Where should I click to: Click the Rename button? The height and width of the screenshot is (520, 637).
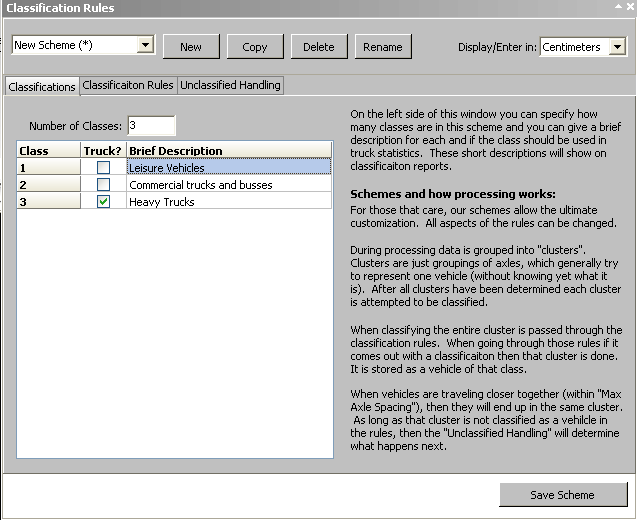[383, 47]
